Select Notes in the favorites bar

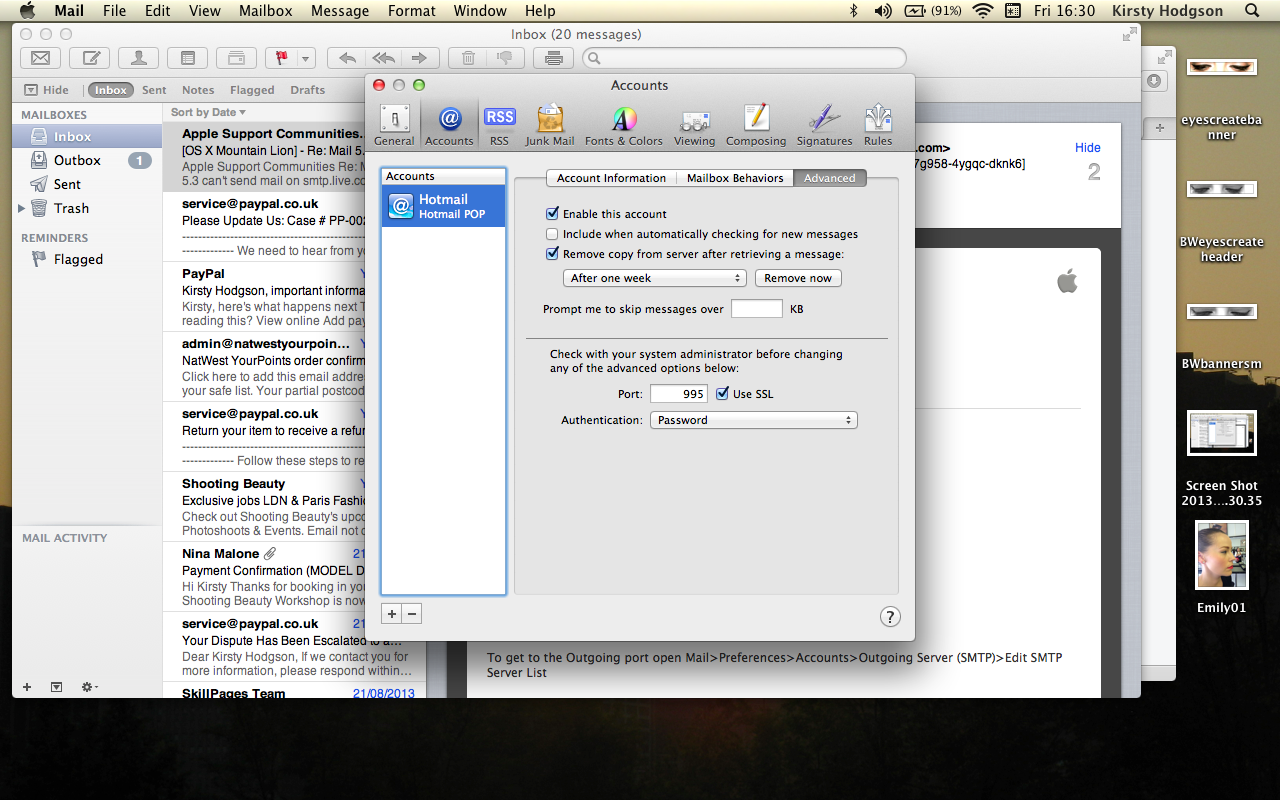pyautogui.click(x=198, y=90)
